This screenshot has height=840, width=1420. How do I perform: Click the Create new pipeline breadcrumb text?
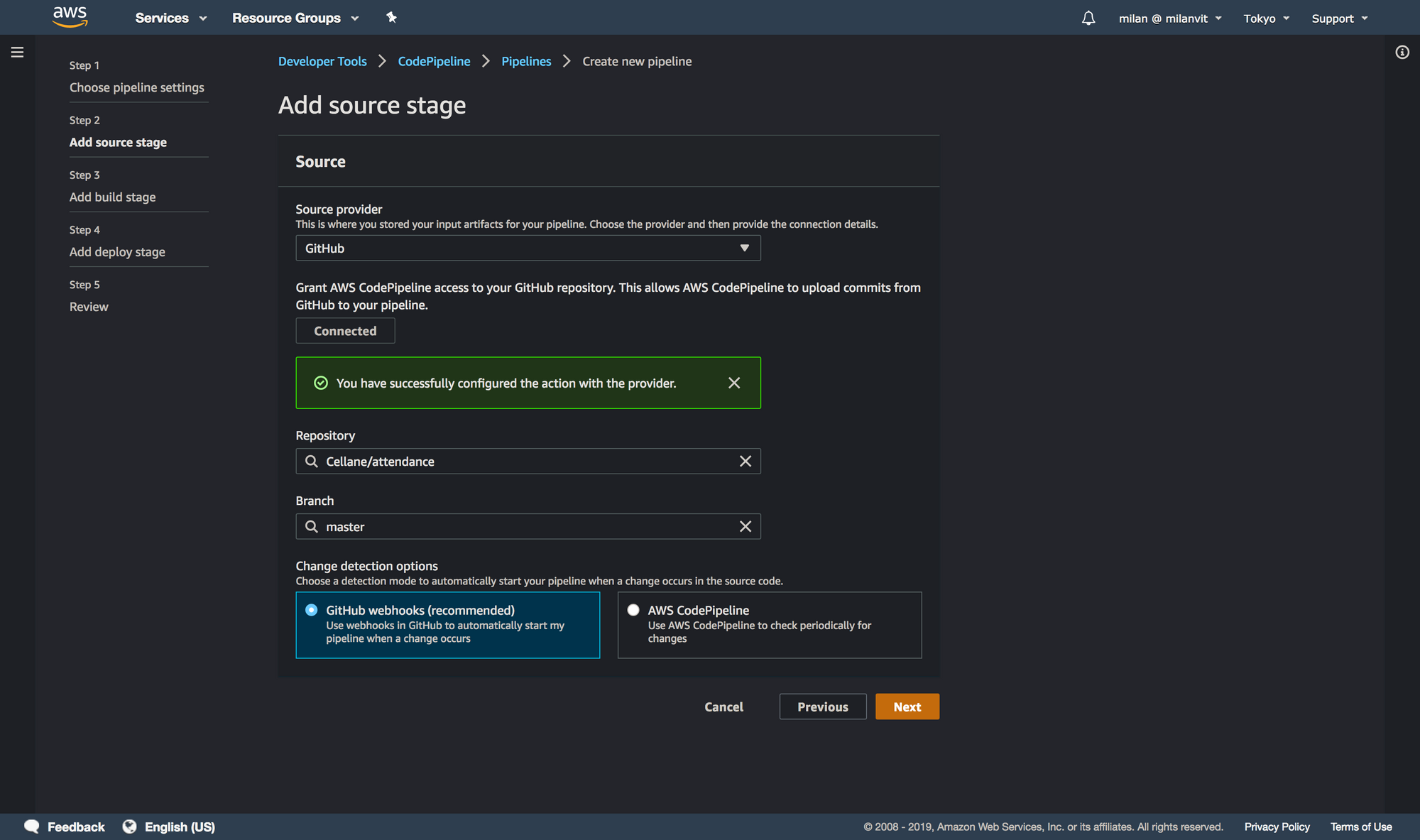tap(637, 61)
